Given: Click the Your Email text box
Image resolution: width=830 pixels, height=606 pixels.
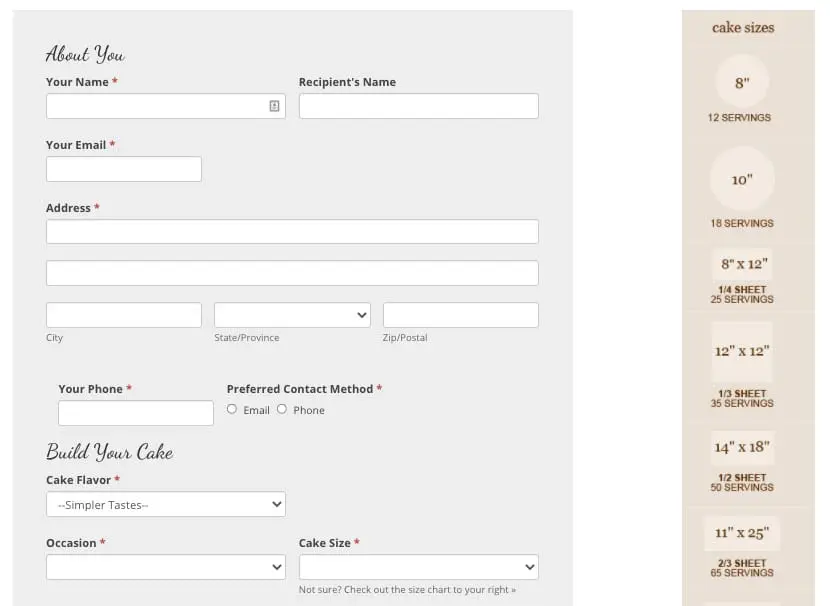Looking at the screenshot, I should 124,169.
